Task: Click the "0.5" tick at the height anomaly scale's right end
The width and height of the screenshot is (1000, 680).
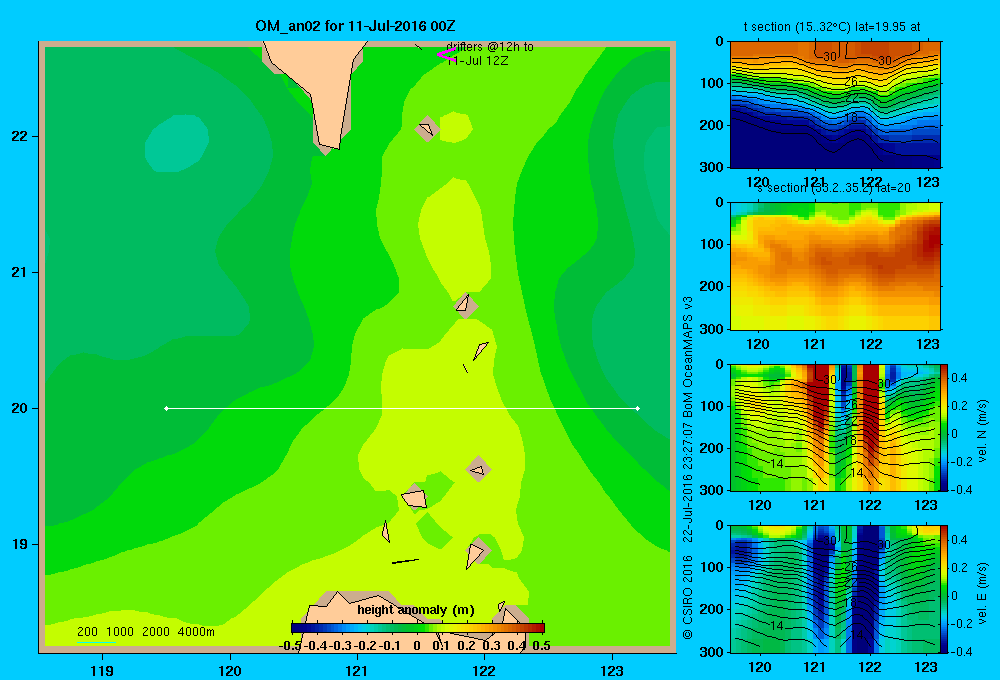Action: [541, 646]
